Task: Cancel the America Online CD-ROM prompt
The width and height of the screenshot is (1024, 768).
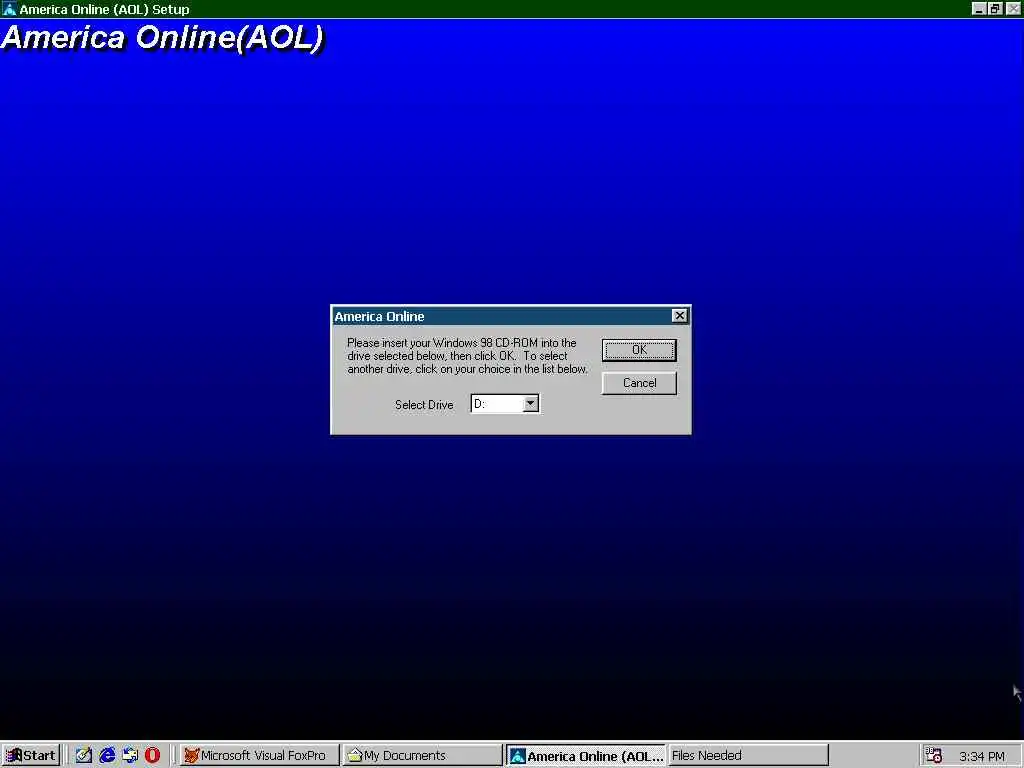Action: [639, 383]
